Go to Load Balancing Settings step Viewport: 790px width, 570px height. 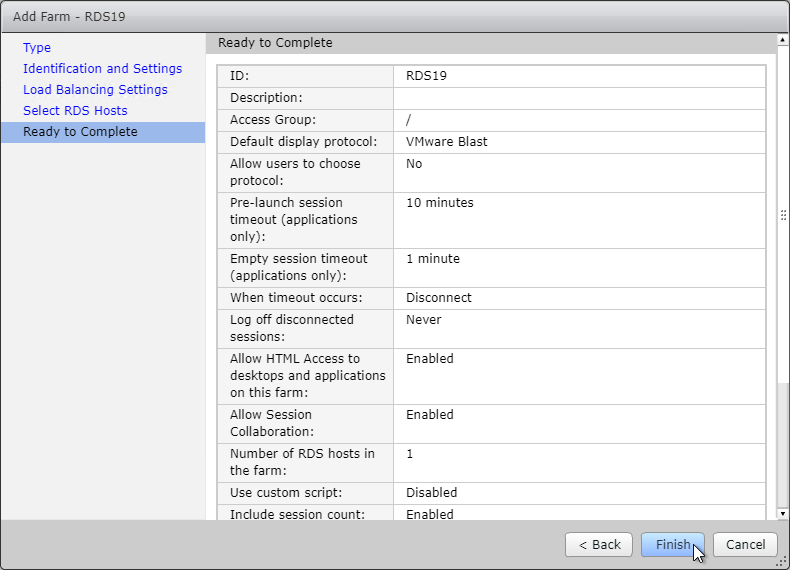95,90
